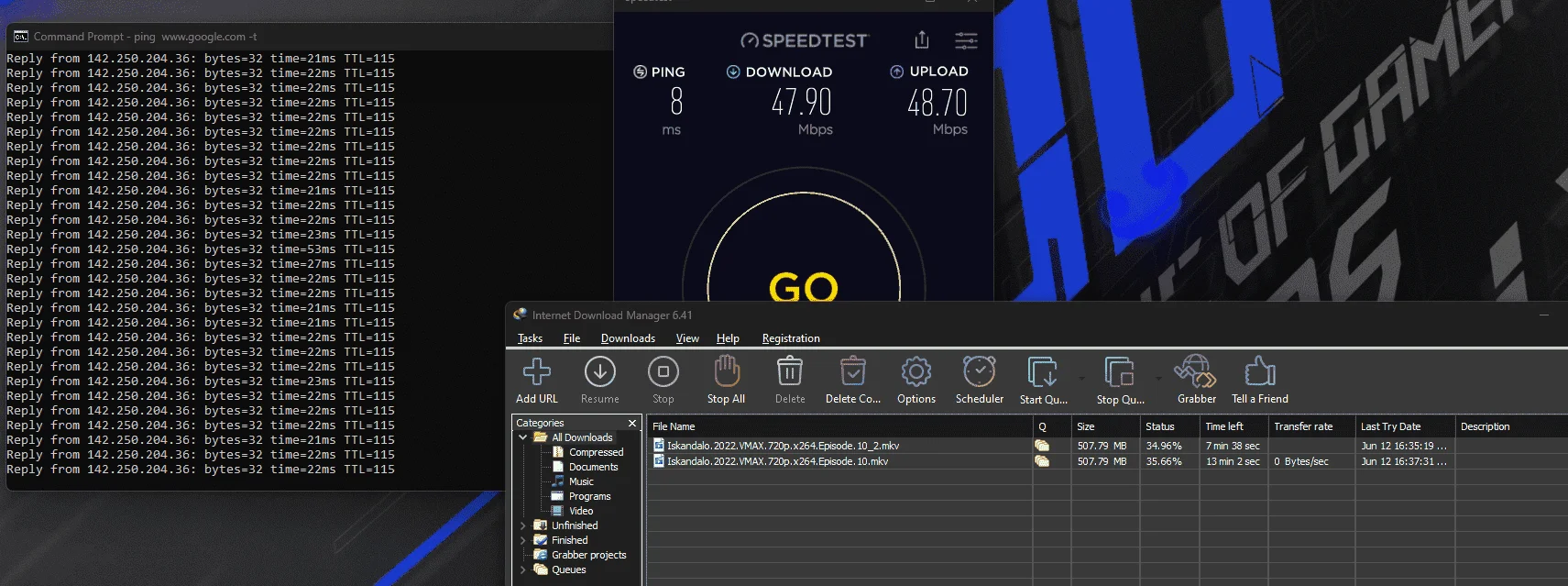Select the Iskandalo Episode.10.mkv download

[777, 461]
